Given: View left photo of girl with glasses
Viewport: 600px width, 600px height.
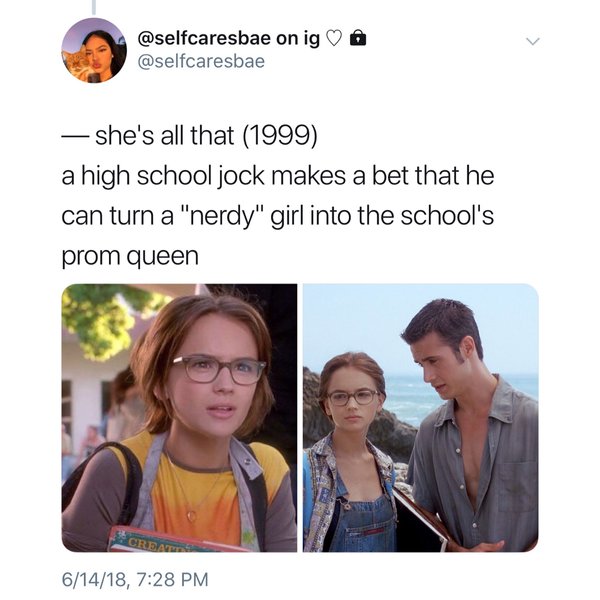Looking at the screenshot, I should pyautogui.click(x=179, y=417).
